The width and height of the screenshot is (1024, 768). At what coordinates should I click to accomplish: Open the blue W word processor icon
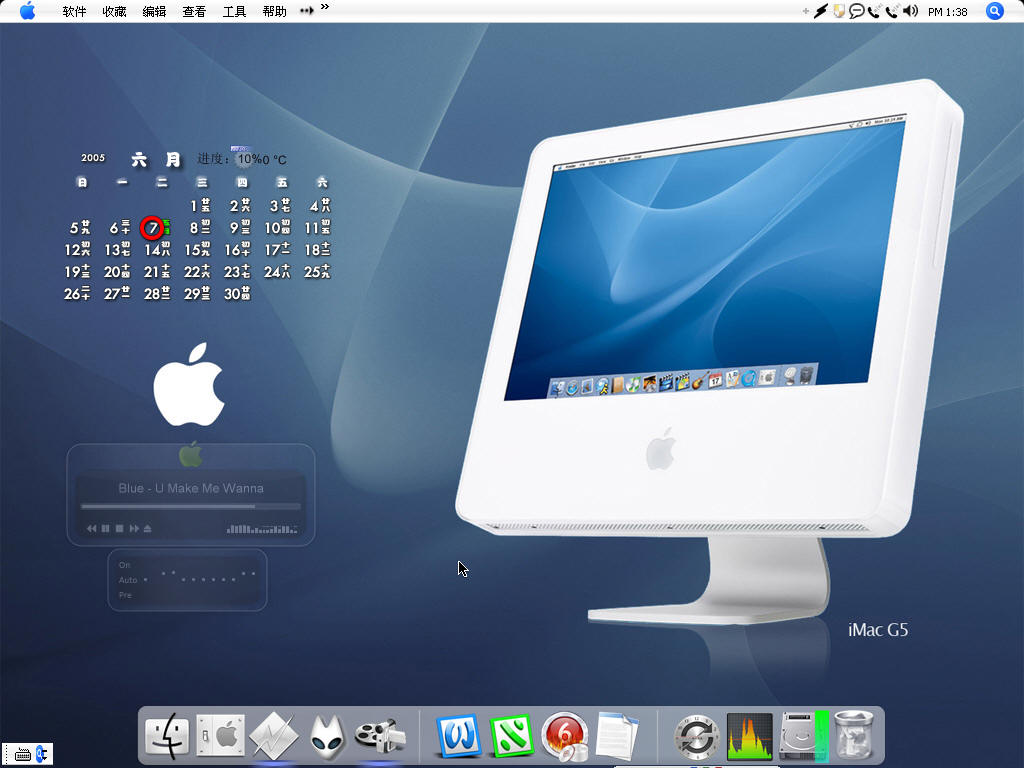click(x=458, y=736)
